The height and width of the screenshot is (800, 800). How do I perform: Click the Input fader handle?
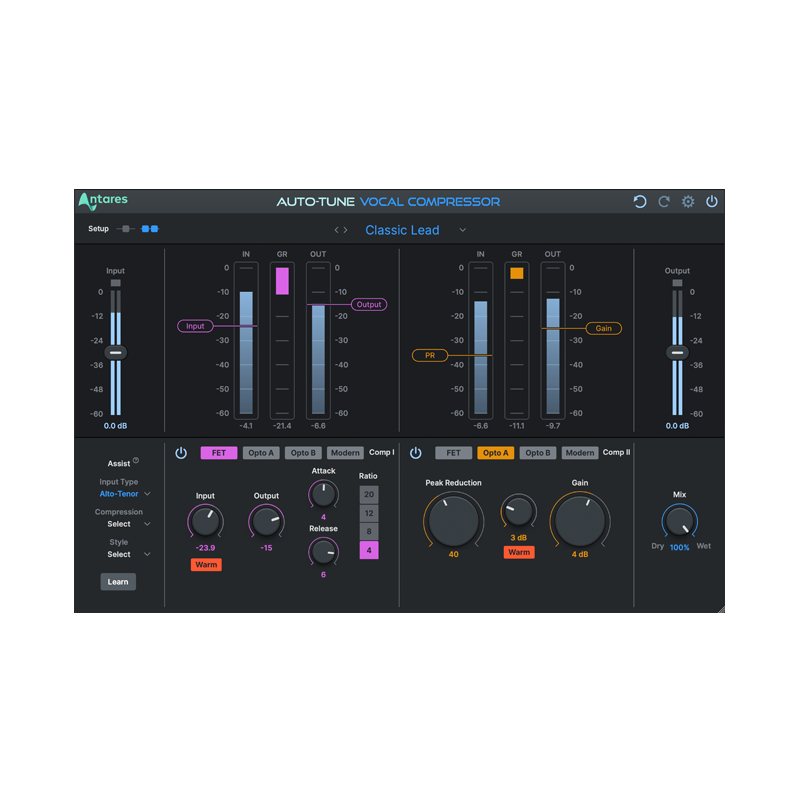116,353
